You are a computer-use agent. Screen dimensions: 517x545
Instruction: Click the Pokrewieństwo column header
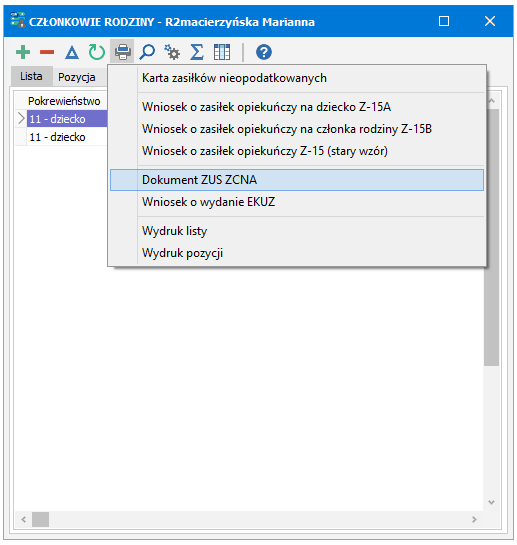[64, 101]
